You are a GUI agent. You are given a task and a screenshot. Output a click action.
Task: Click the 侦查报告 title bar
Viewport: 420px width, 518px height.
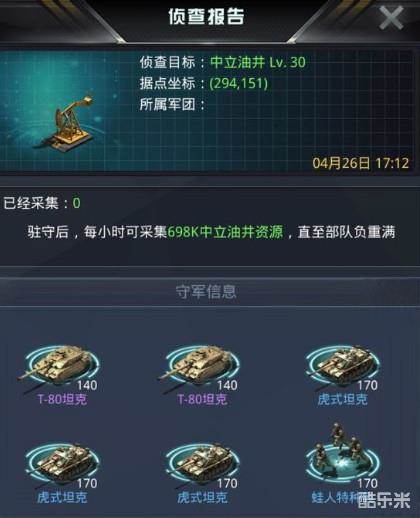(206, 16)
